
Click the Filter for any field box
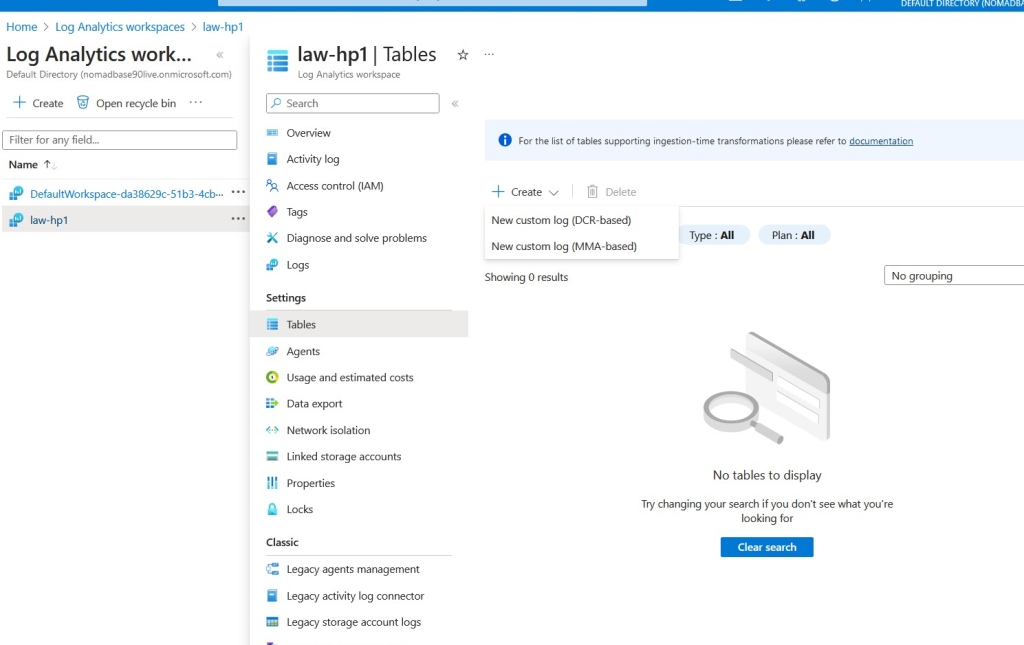pyautogui.click(x=120, y=140)
